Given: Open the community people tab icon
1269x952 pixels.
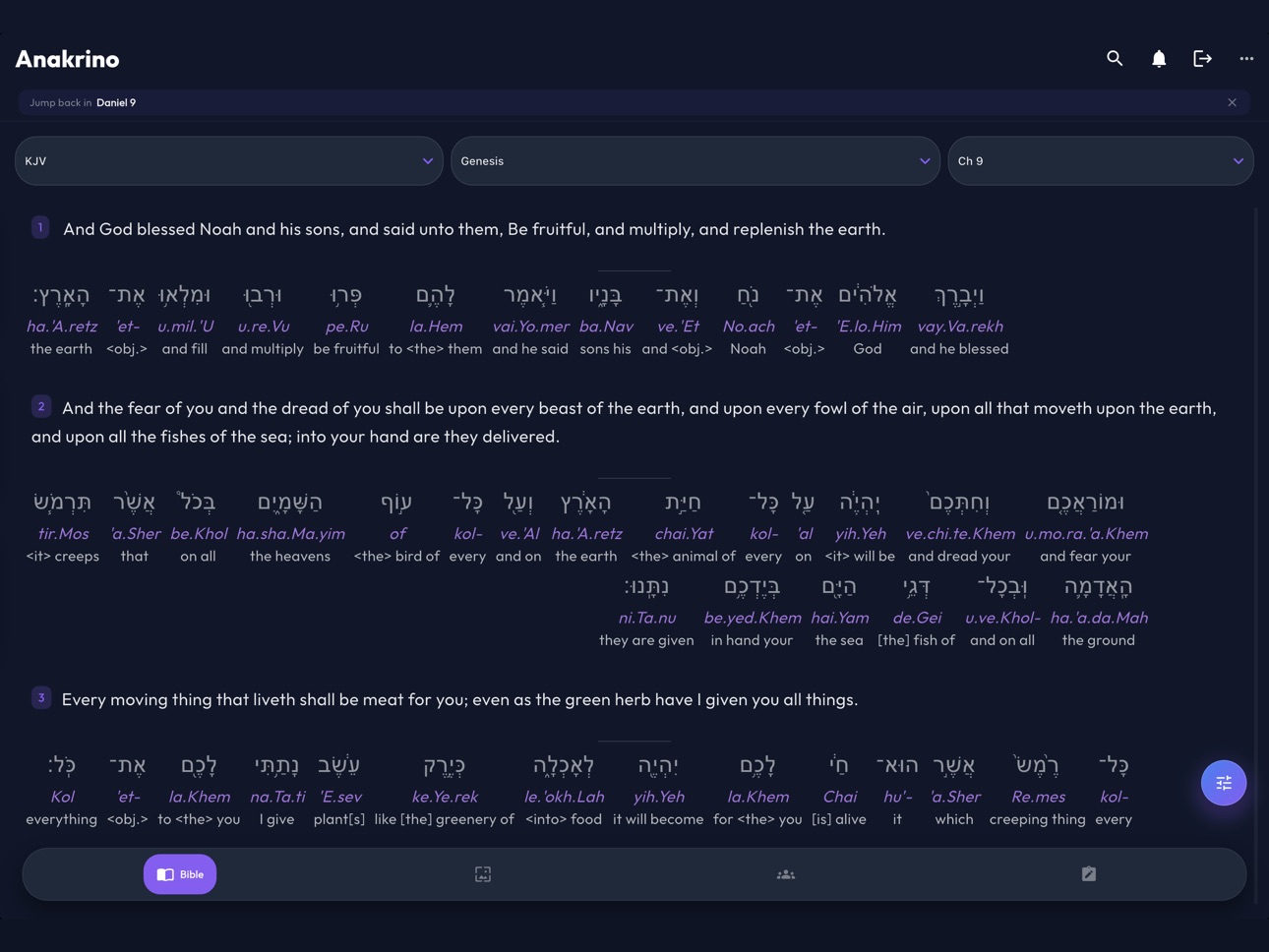Looking at the screenshot, I should click(786, 874).
